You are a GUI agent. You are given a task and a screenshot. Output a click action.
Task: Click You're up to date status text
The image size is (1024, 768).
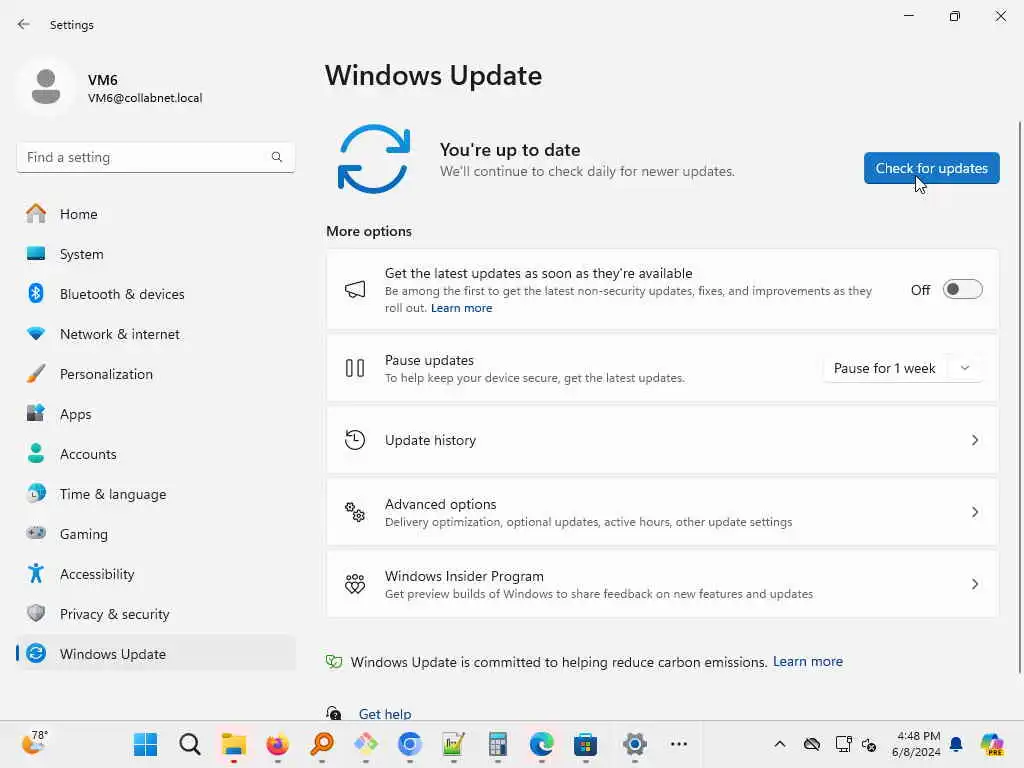click(510, 150)
